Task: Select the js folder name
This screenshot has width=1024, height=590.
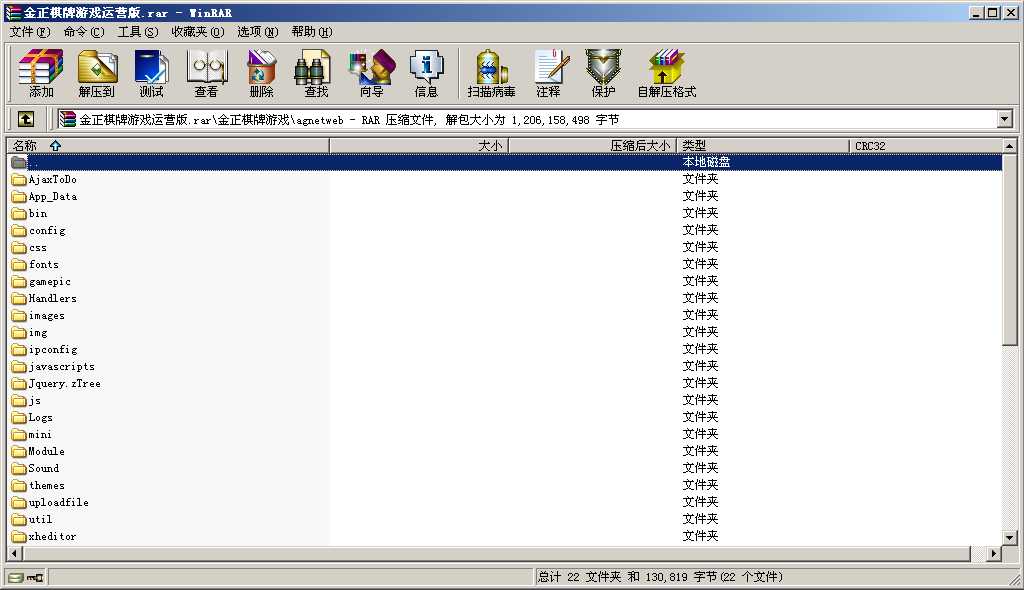Action: [35, 401]
